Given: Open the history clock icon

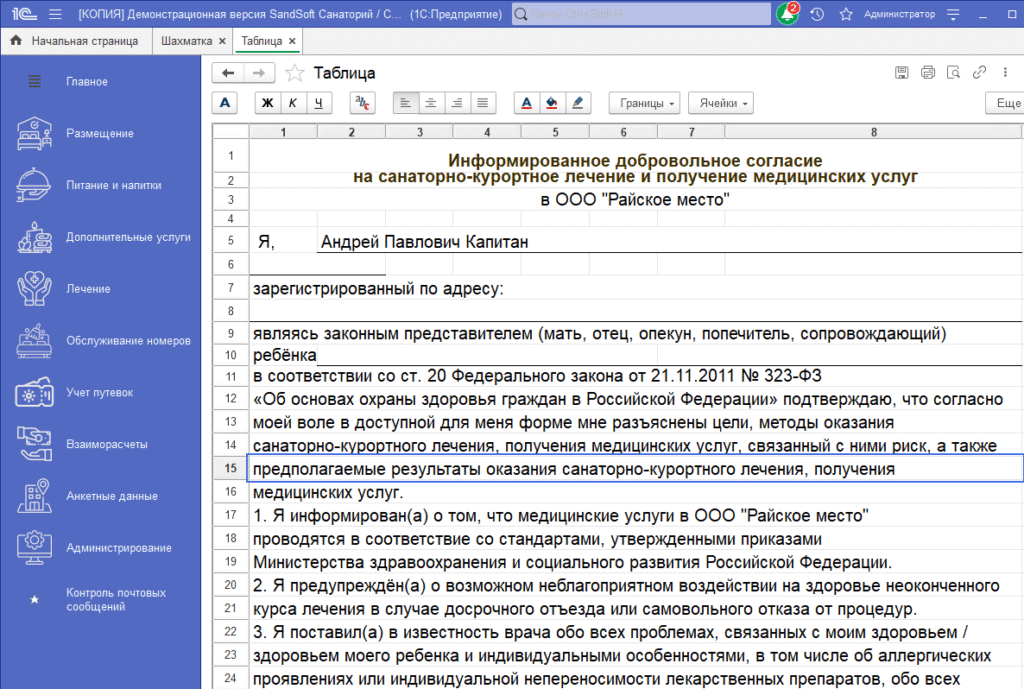Looking at the screenshot, I should tap(817, 14).
